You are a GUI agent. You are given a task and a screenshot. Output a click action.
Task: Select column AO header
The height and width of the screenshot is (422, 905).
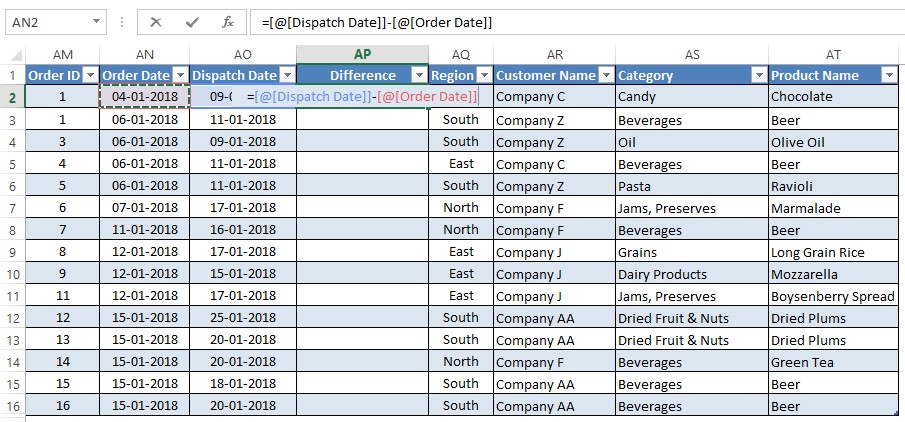point(243,55)
